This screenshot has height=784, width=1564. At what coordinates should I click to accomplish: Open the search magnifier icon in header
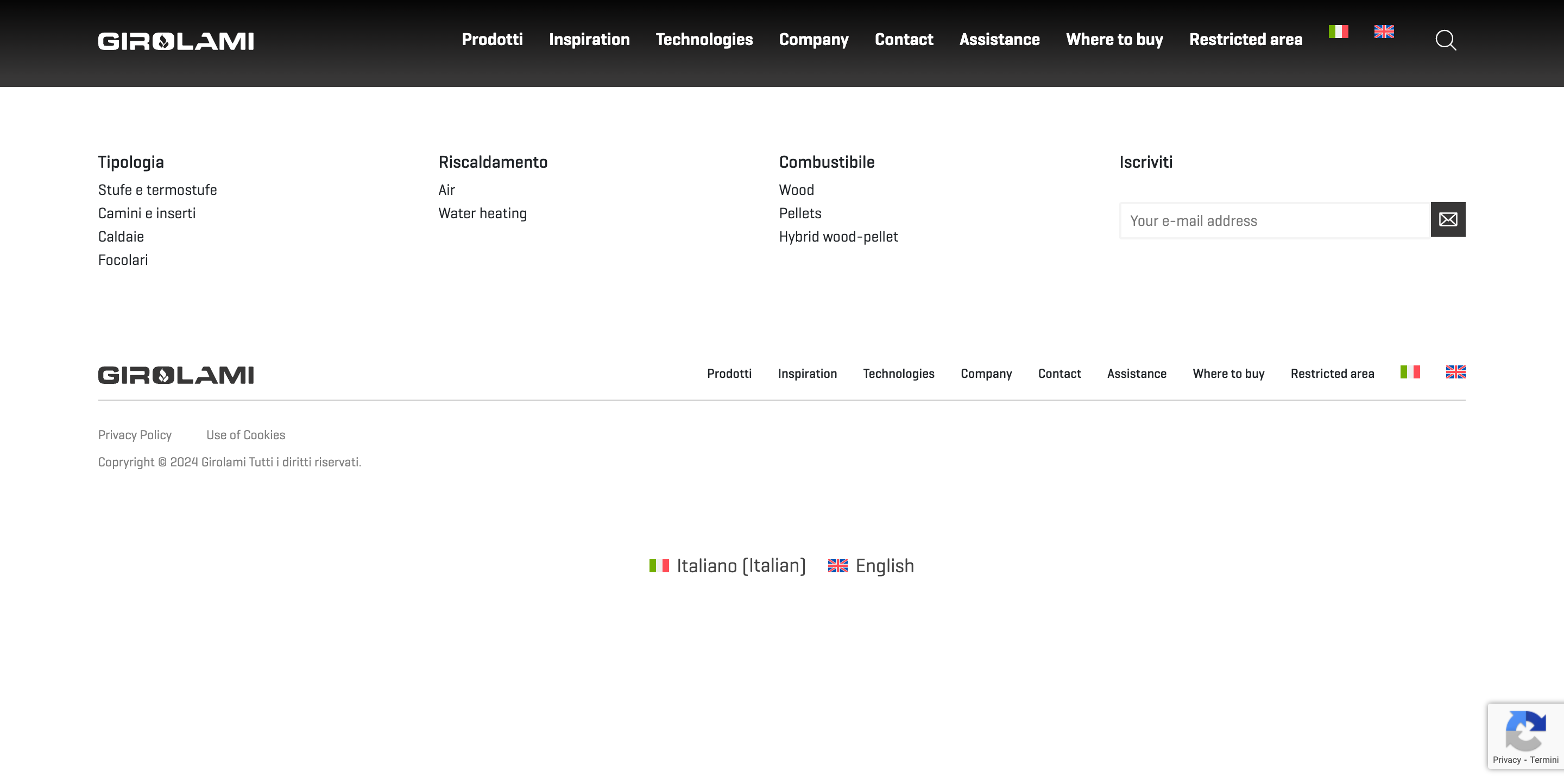click(1446, 40)
